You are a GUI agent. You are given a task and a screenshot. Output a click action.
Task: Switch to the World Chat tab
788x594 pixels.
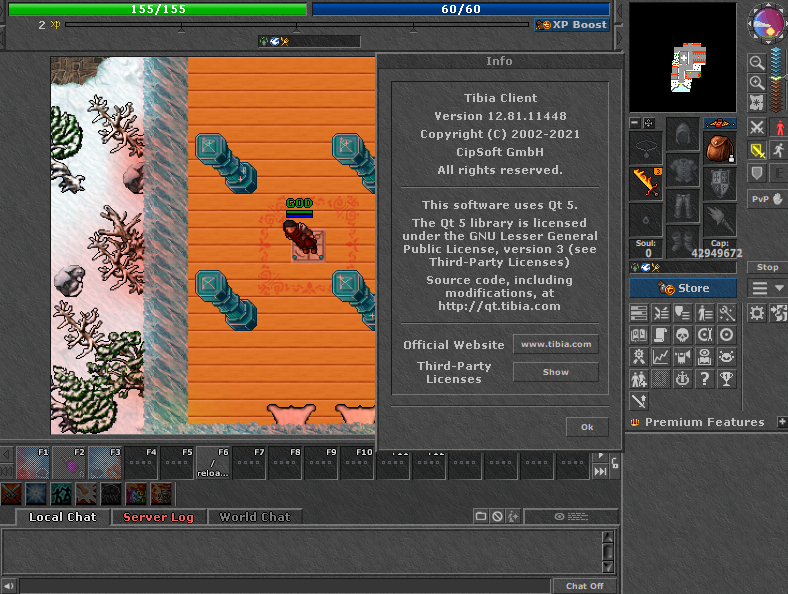click(255, 517)
